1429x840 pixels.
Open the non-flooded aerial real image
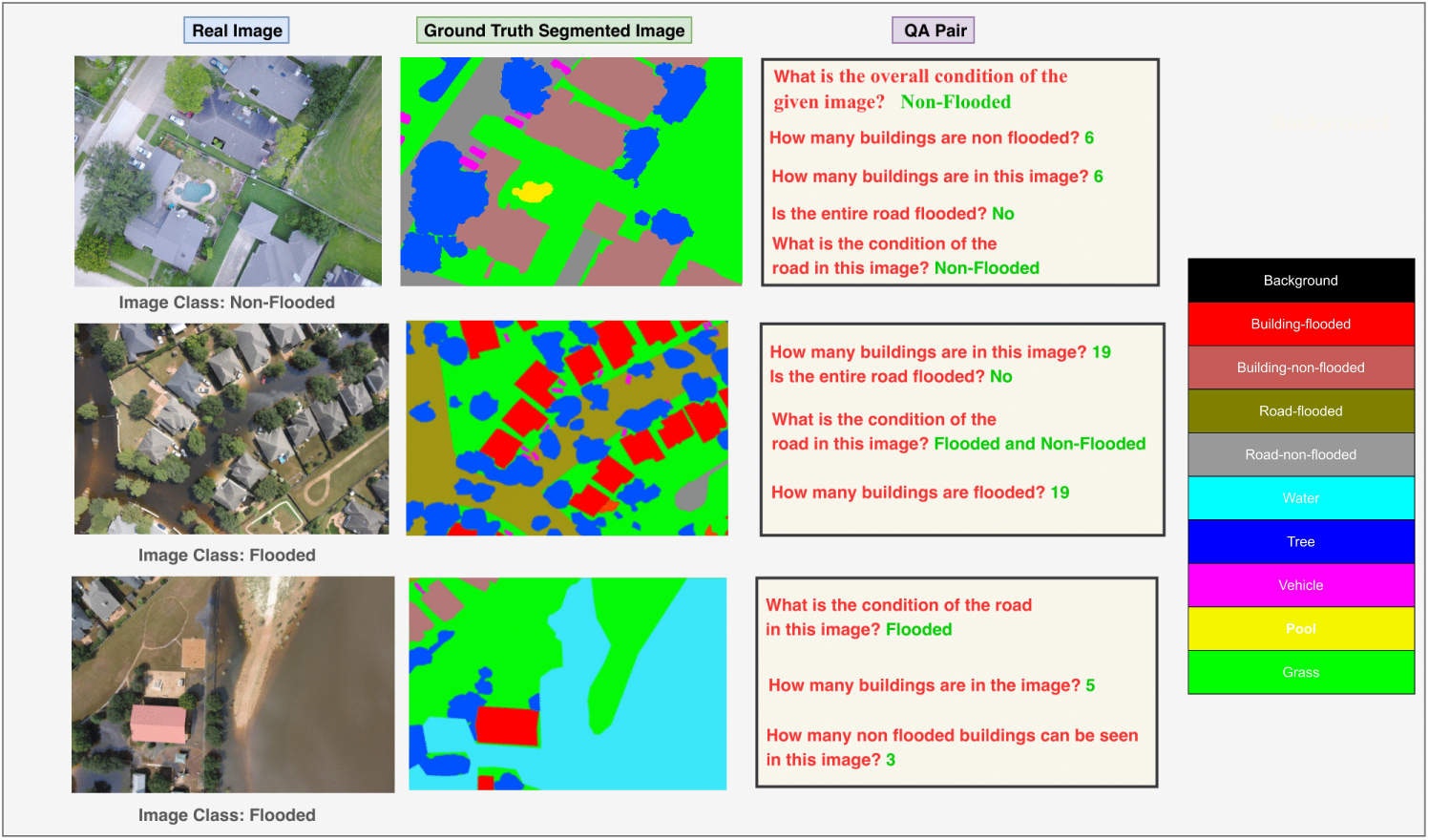click(228, 171)
